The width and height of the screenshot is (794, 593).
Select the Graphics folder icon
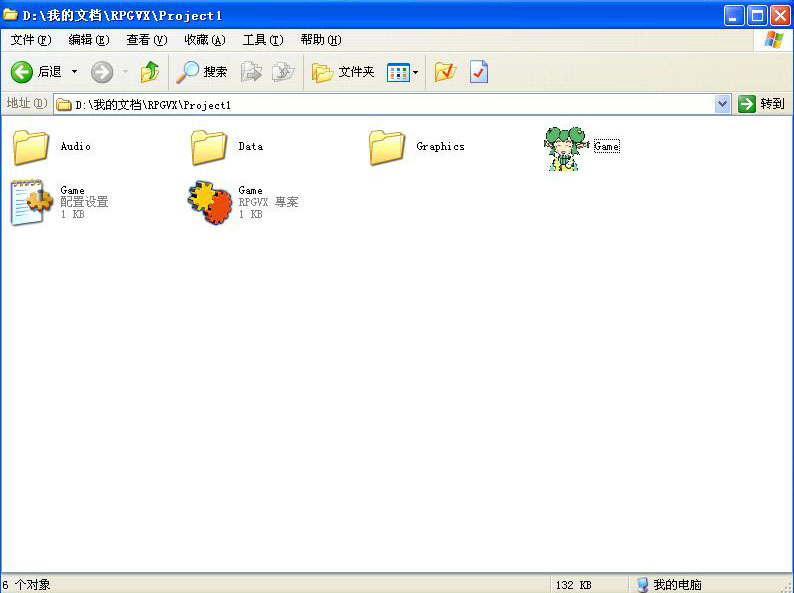pos(387,147)
